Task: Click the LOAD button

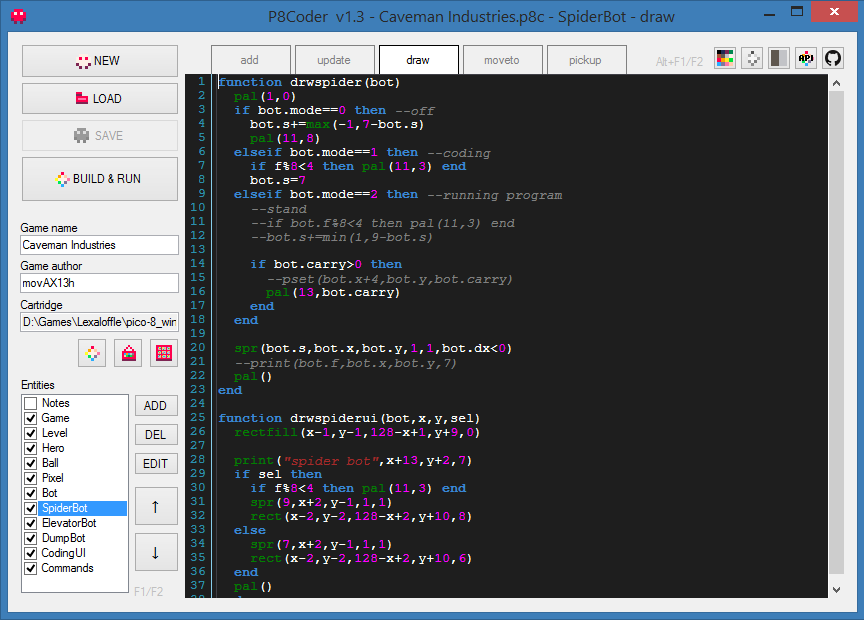Action: [x=100, y=99]
